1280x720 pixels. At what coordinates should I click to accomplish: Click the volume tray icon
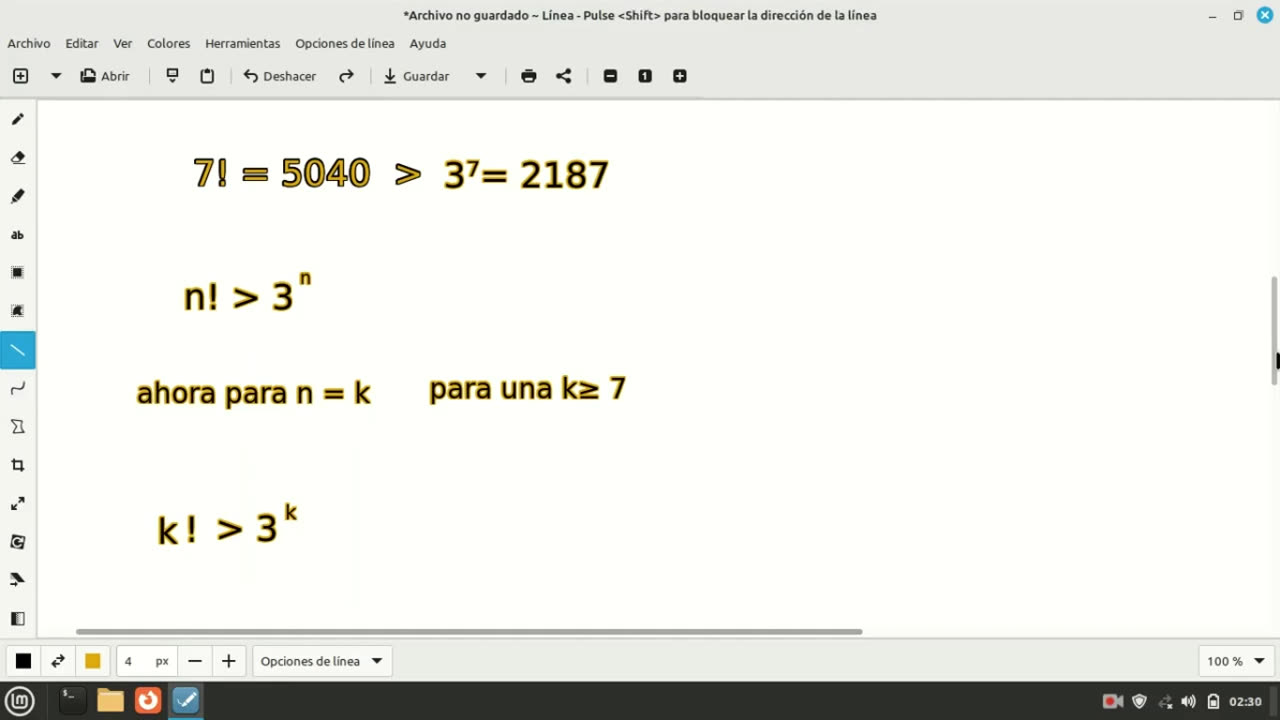[1188, 701]
